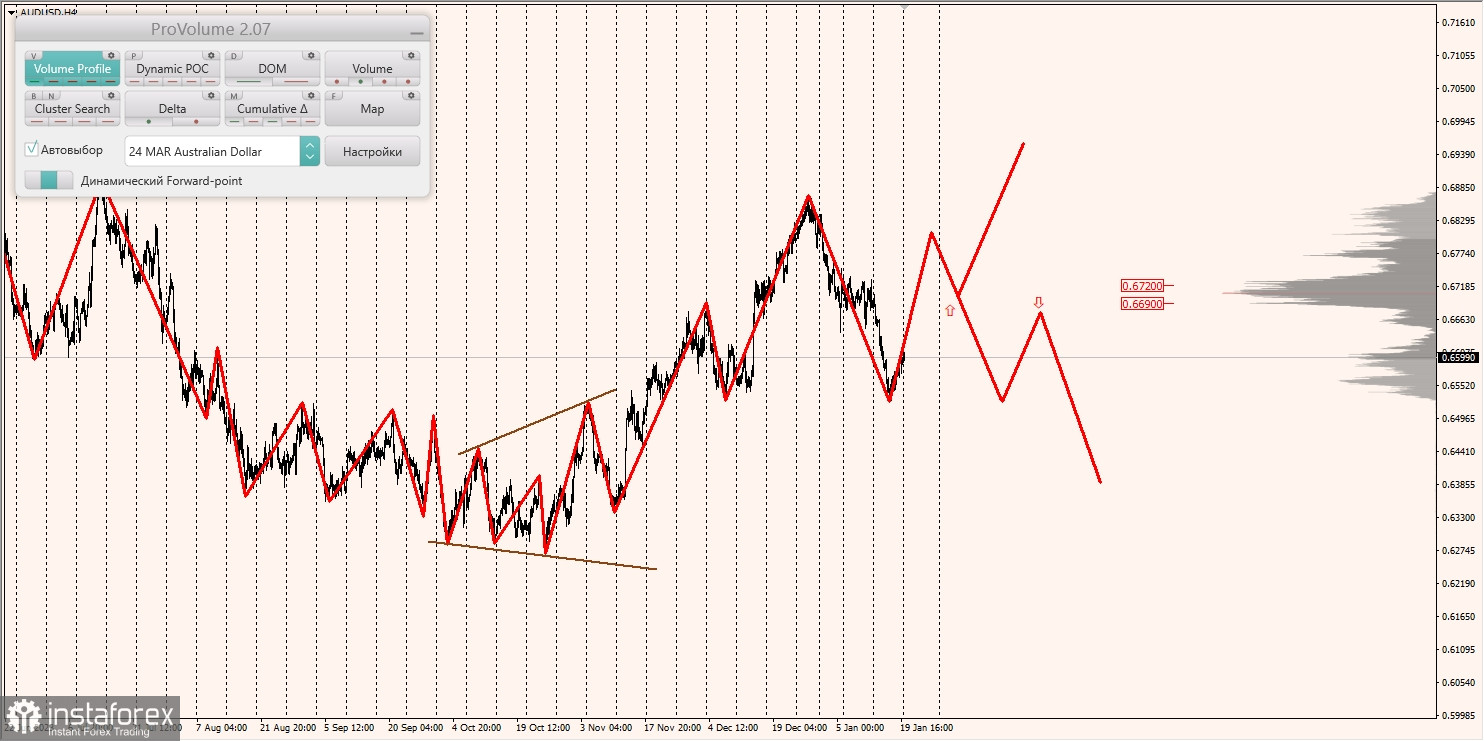The height and width of the screenshot is (741, 1484).
Task: Uncheck the Автовыбор checkbox
Action: [32, 149]
